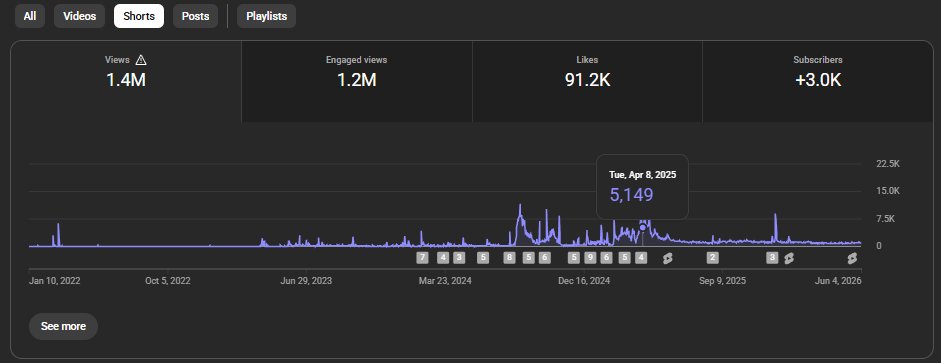Click the Tue, Apr 8, 2025 tooltip date
This screenshot has height=363, width=941.
click(643, 175)
